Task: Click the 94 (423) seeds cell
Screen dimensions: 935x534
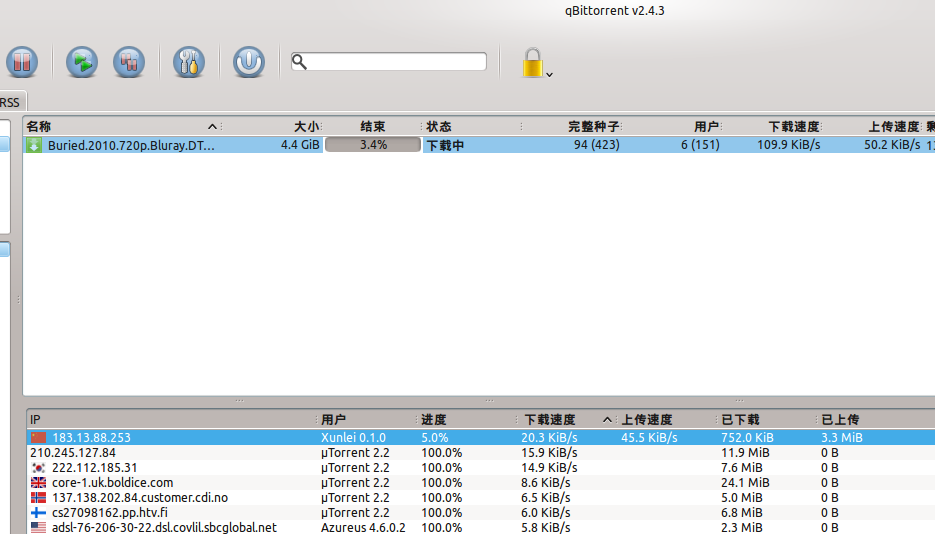Action: (x=596, y=145)
